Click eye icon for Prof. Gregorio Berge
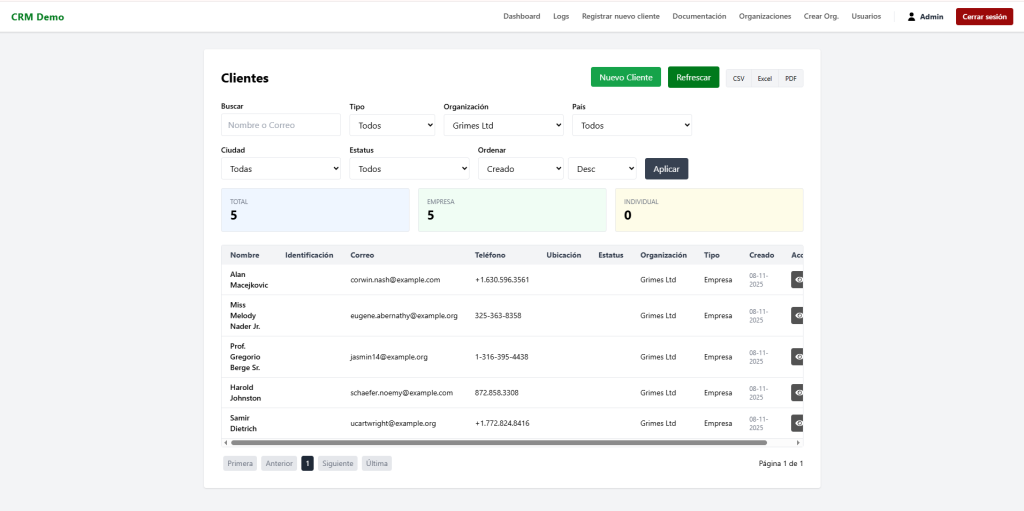 click(x=798, y=357)
